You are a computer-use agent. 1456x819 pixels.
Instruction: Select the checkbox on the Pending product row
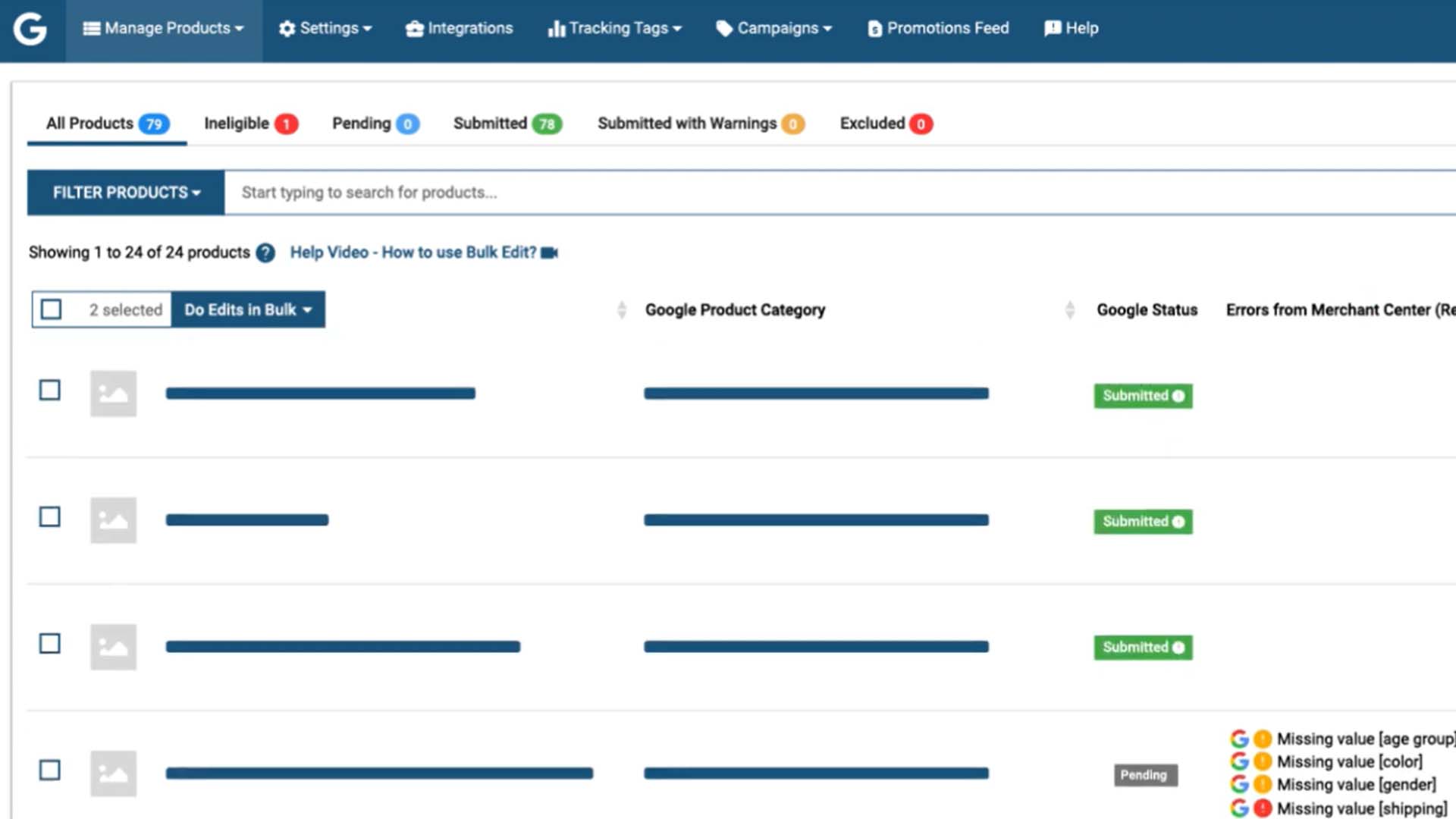[x=50, y=770]
